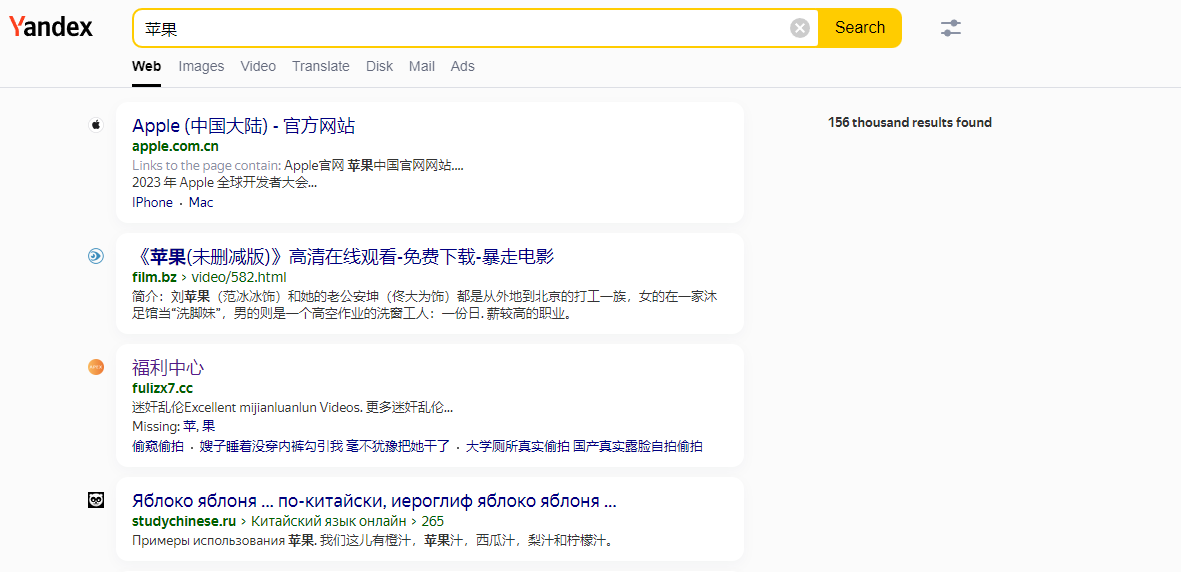
Task: Open the Apple (中国大陆) result title
Action: pyautogui.click(x=243, y=126)
